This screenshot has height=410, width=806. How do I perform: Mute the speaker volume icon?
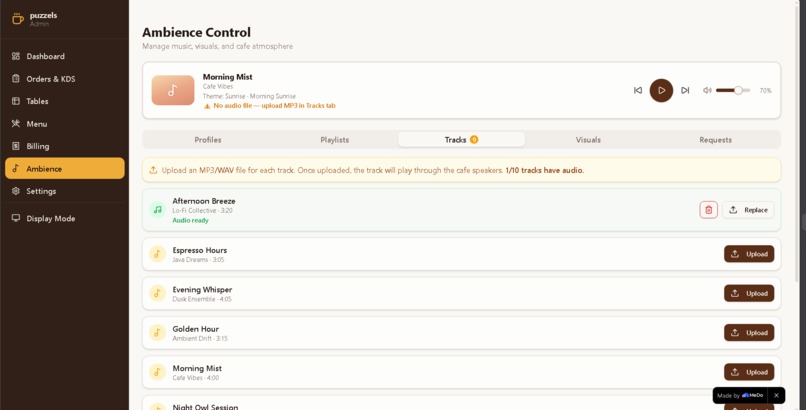[707, 90]
